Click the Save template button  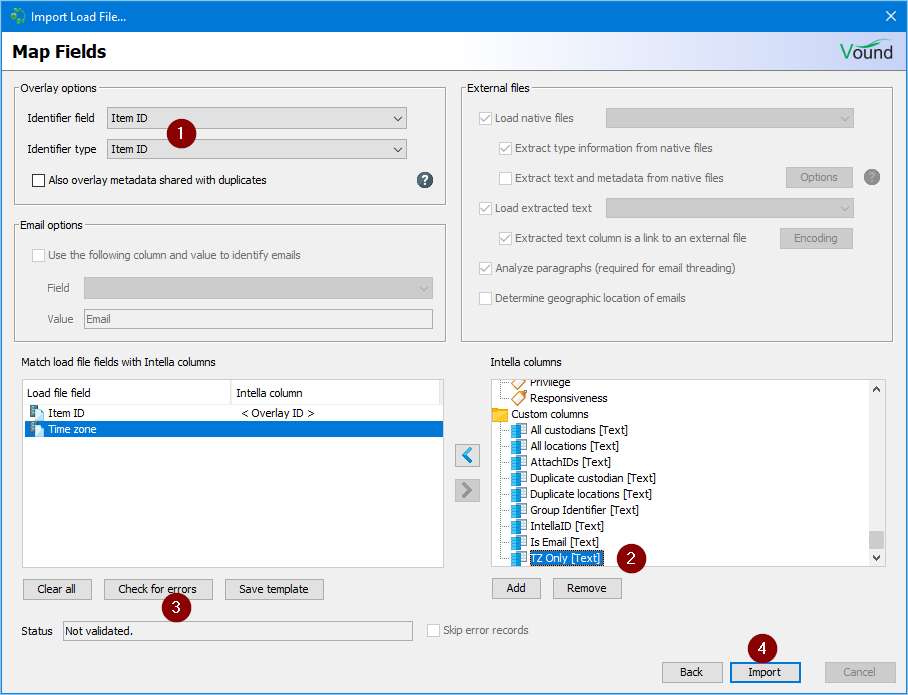pos(274,589)
